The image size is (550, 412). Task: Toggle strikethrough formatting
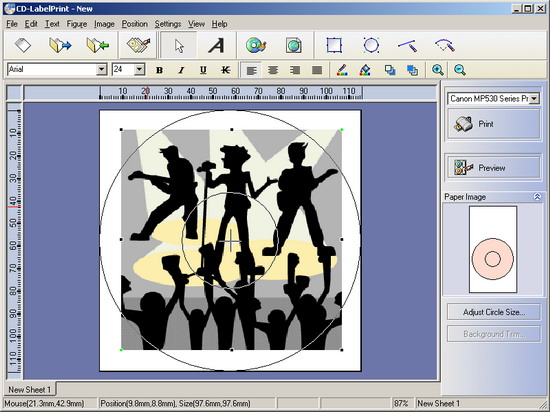226,70
